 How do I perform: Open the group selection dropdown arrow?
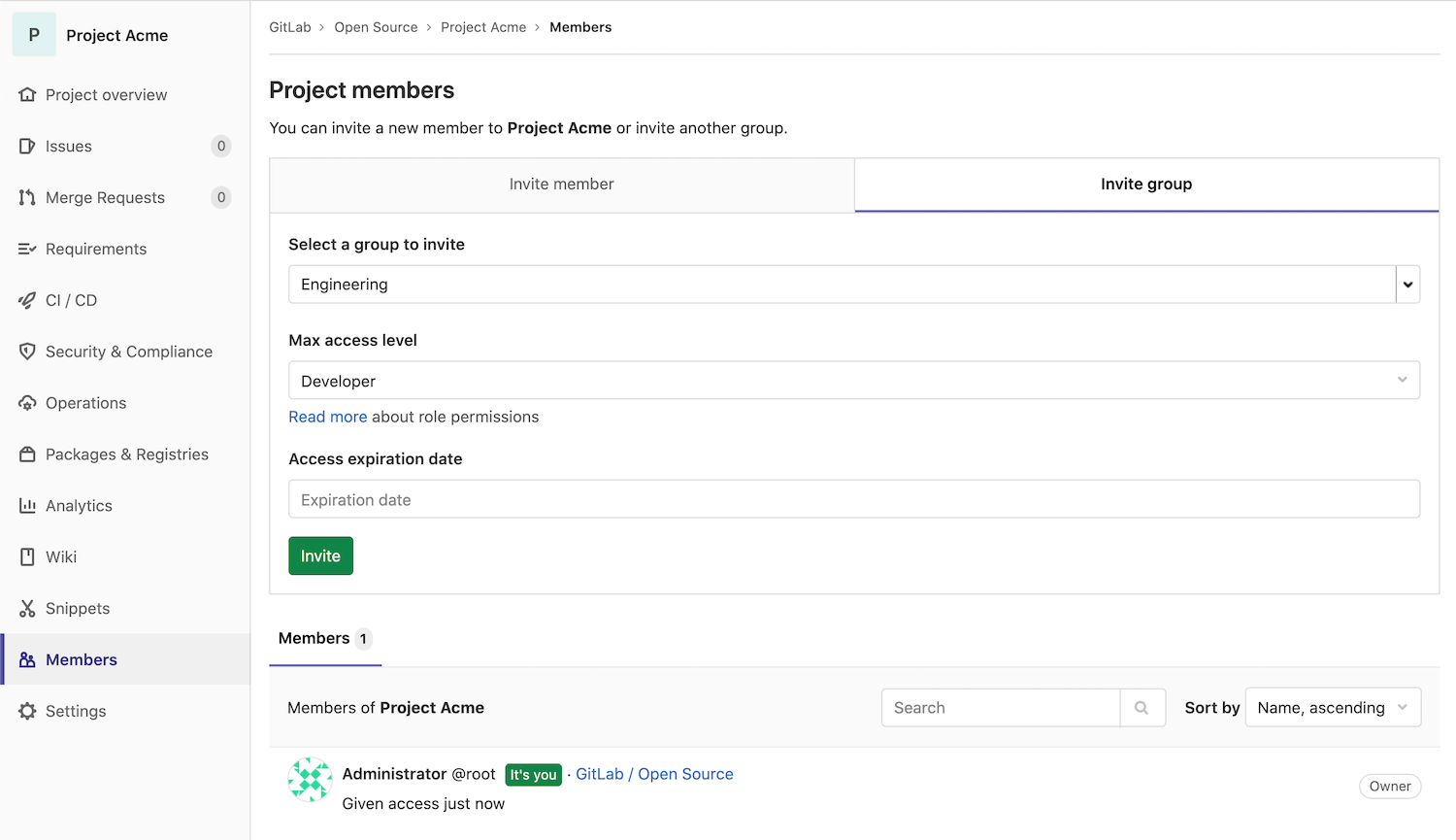(1407, 285)
